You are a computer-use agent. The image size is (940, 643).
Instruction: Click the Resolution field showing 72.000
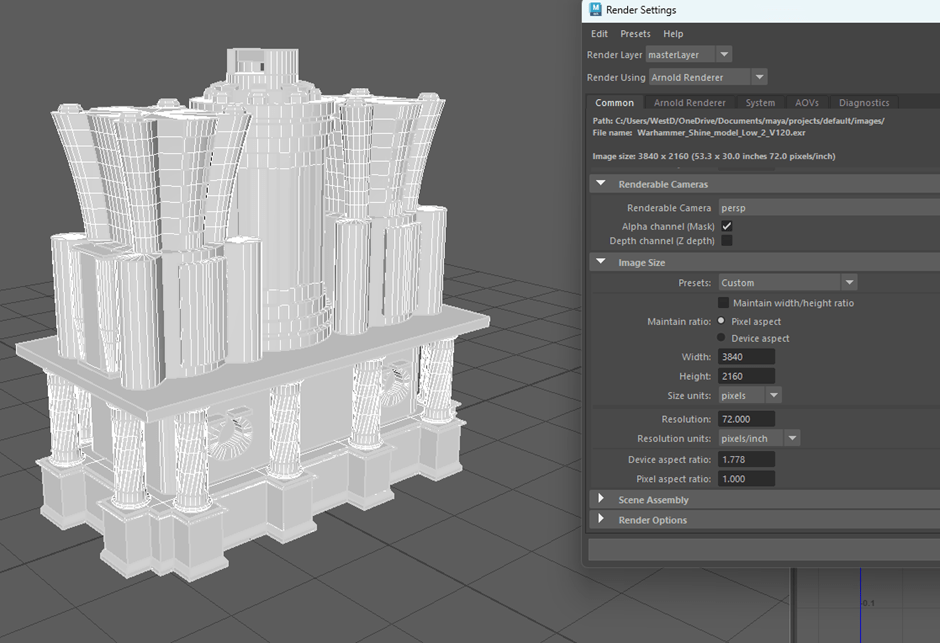tap(746, 419)
